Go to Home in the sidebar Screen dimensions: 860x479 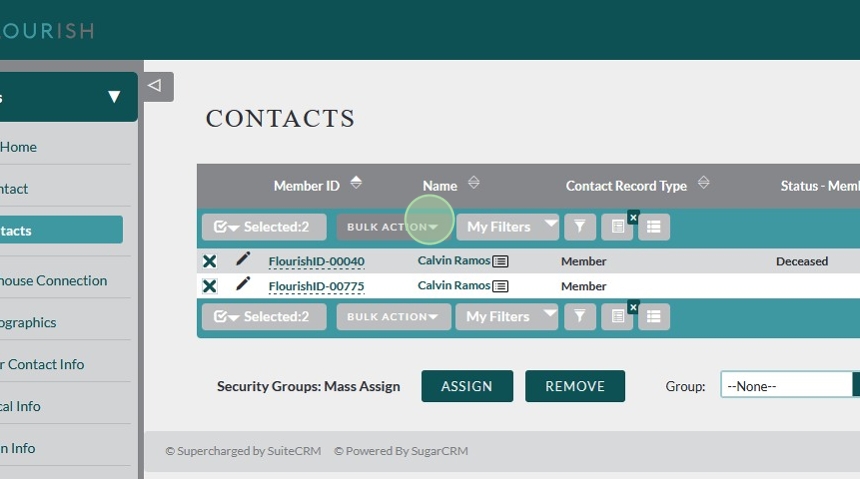pyautogui.click(x=18, y=147)
